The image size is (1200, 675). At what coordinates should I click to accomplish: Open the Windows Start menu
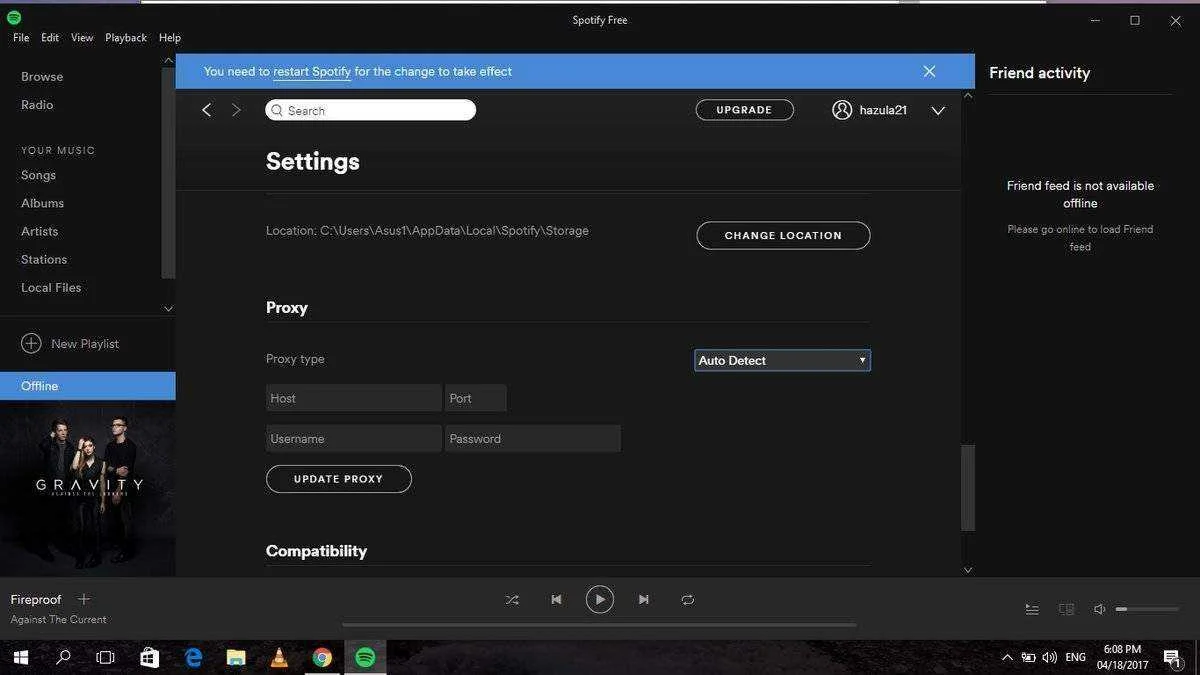point(20,657)
